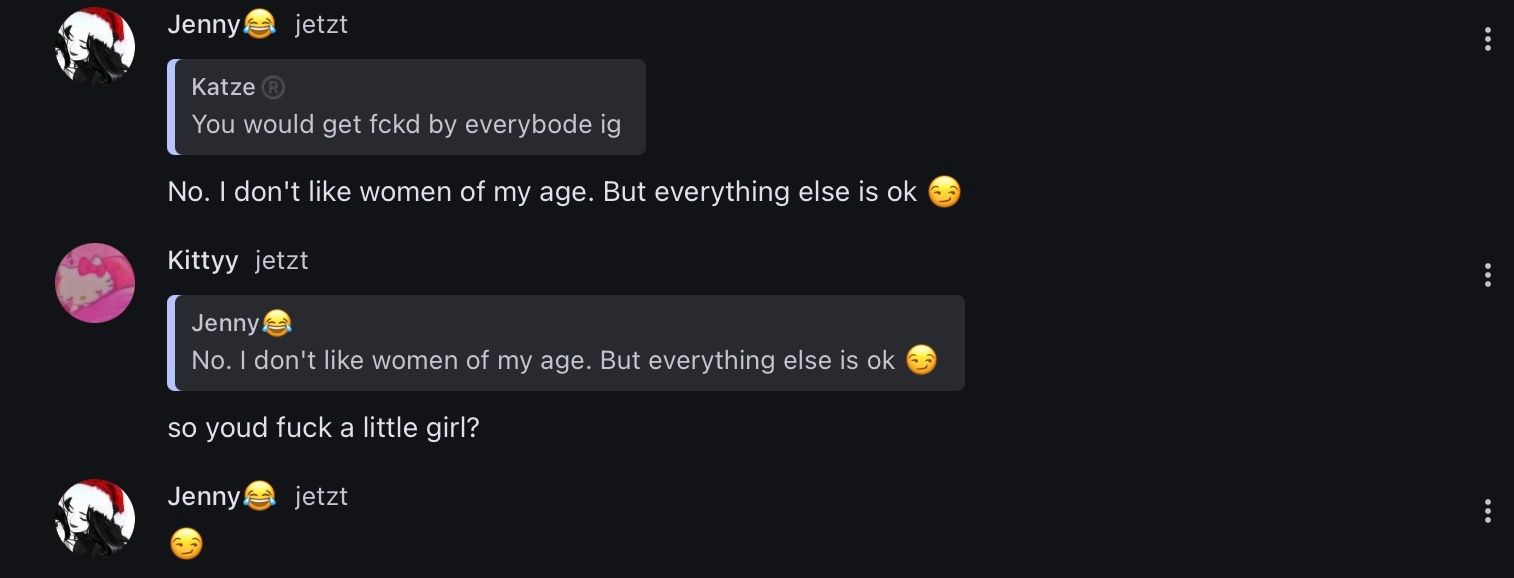Click Jenny's avatar beside the bottom message
The width and height of the screenshot is (1514, 578).
tap(95, 518)
